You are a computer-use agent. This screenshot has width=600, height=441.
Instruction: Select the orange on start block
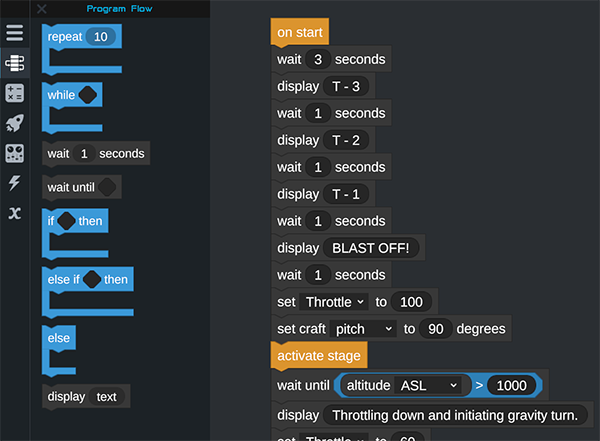299,32
